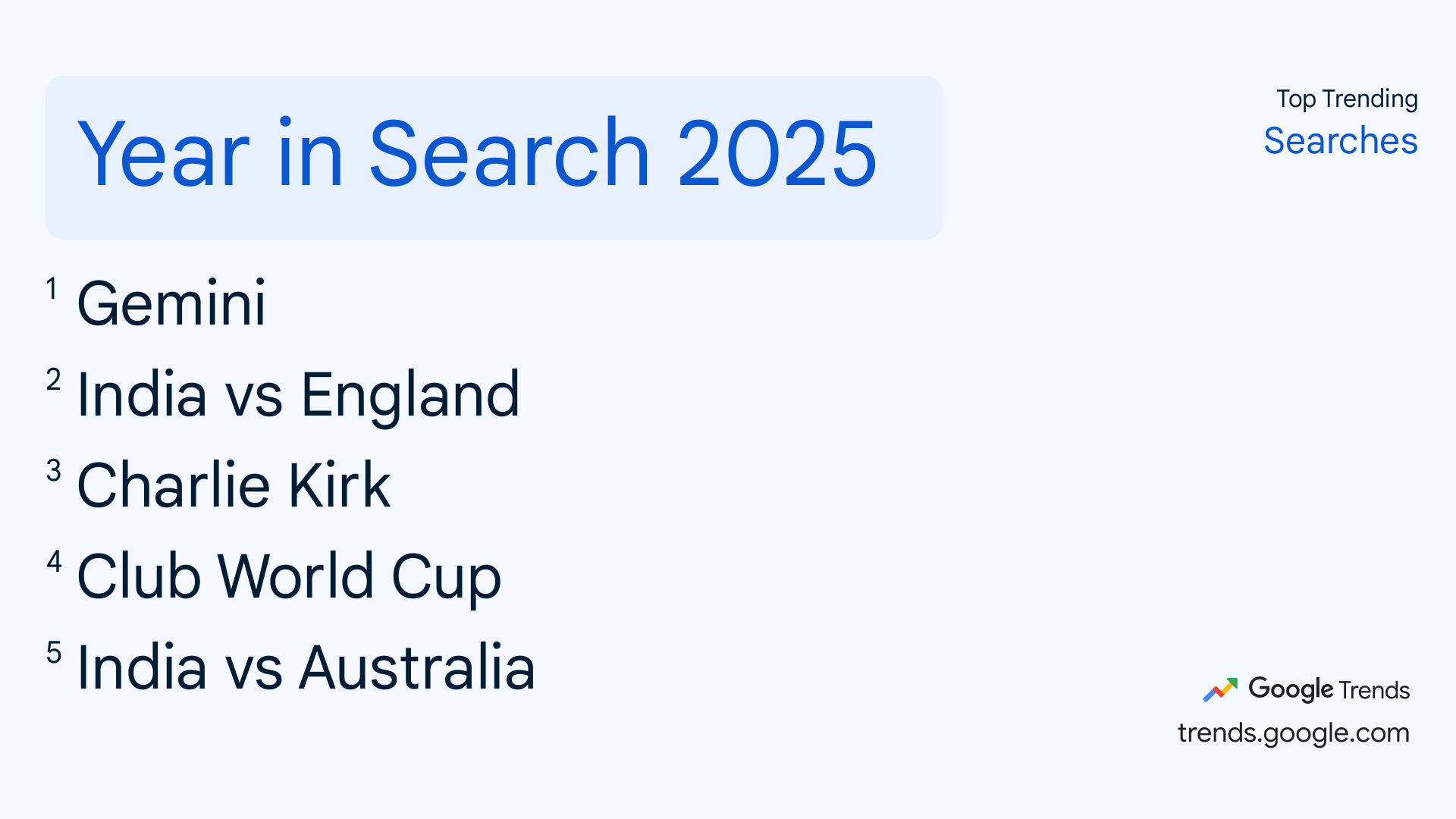This screenshot has width=1456, height=819.
Task: Click the 2025 in the heading banner
Action: [777, 155]
